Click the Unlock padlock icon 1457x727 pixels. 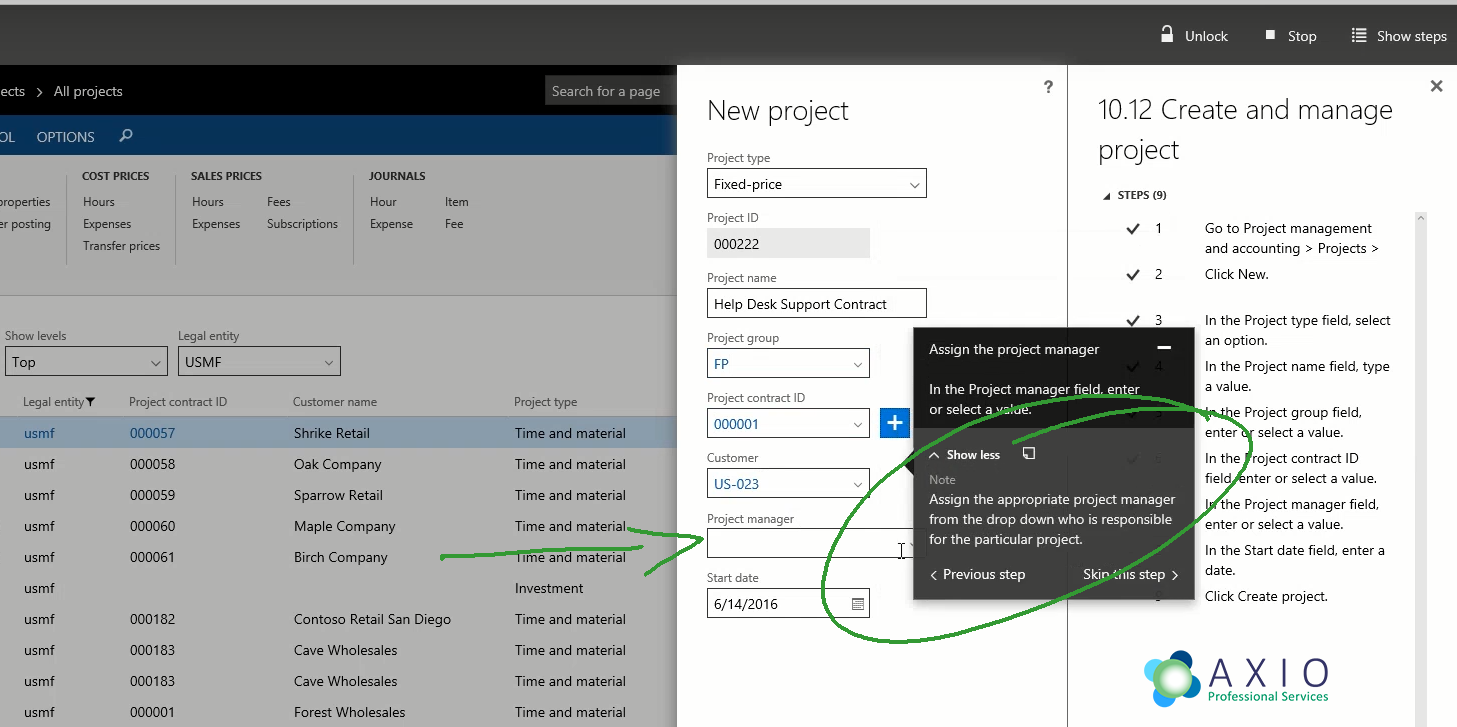tap(1166, 34)
